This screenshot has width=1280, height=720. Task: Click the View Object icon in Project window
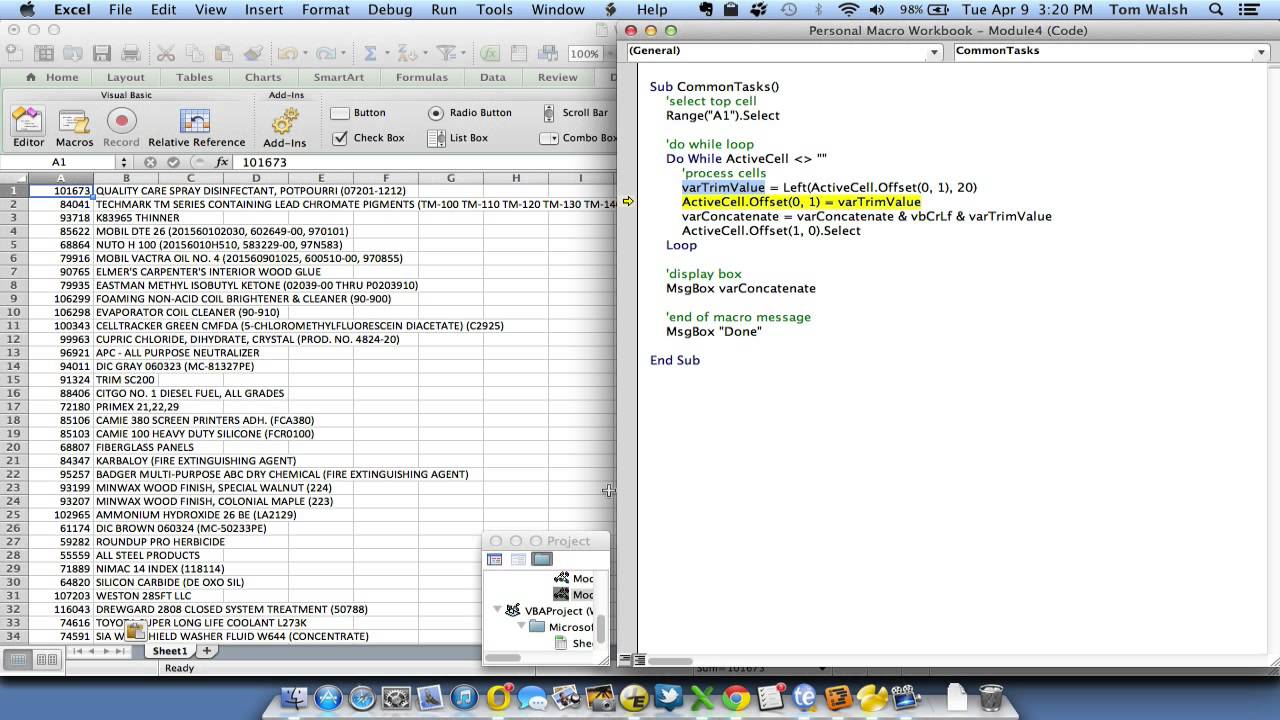[518, 560]
